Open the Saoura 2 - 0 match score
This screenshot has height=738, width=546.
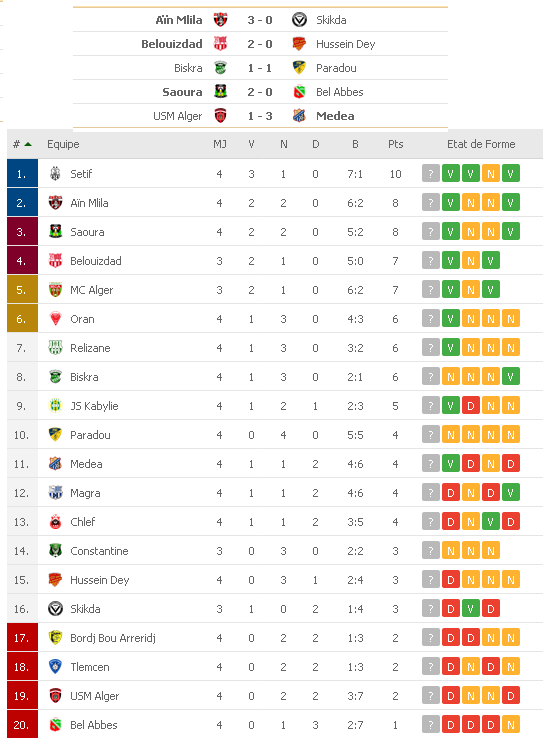point(260,92)
